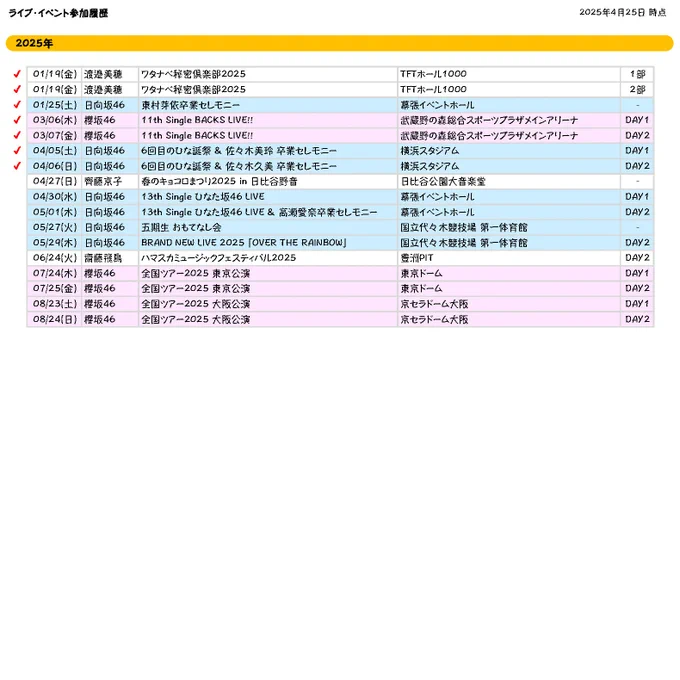Select the 04/27(日) date cell
The image size is (680, 680).
tap(55, 181)
